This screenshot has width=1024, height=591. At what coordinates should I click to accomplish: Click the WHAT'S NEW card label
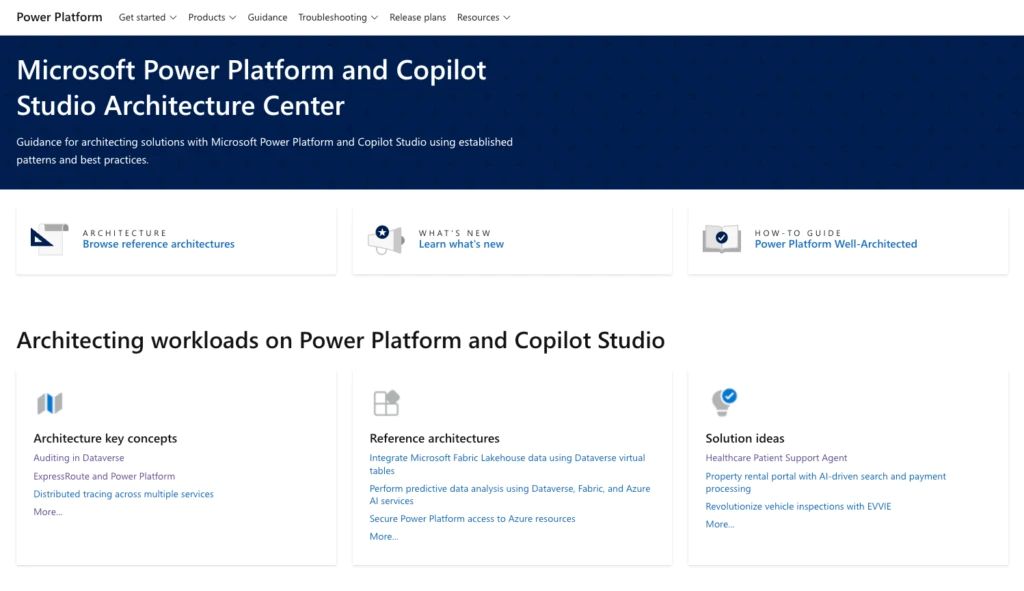[x=455, y=232]
